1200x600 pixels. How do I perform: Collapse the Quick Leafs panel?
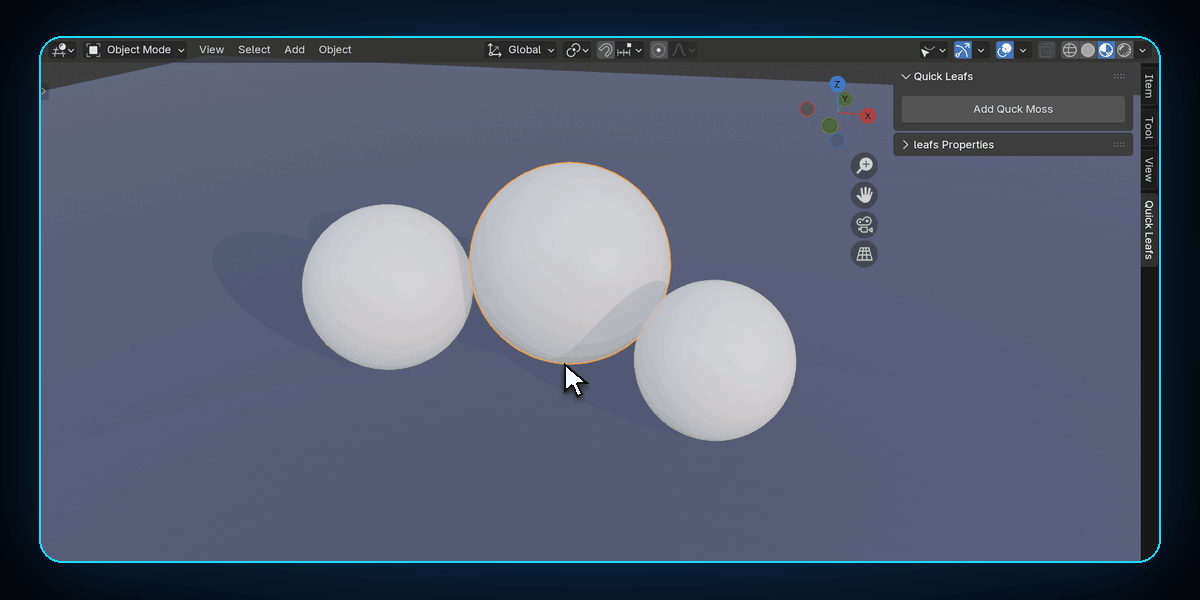906,77
